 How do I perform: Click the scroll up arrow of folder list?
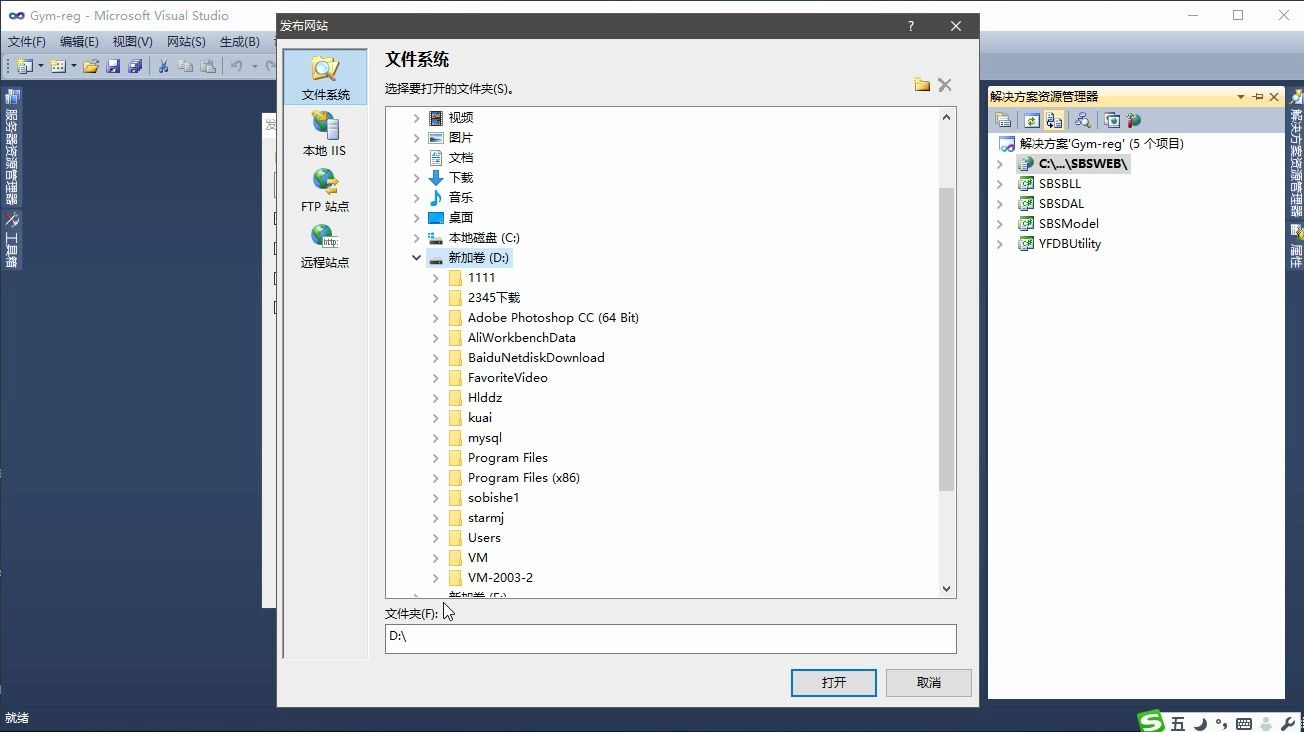tap(947, 117)
